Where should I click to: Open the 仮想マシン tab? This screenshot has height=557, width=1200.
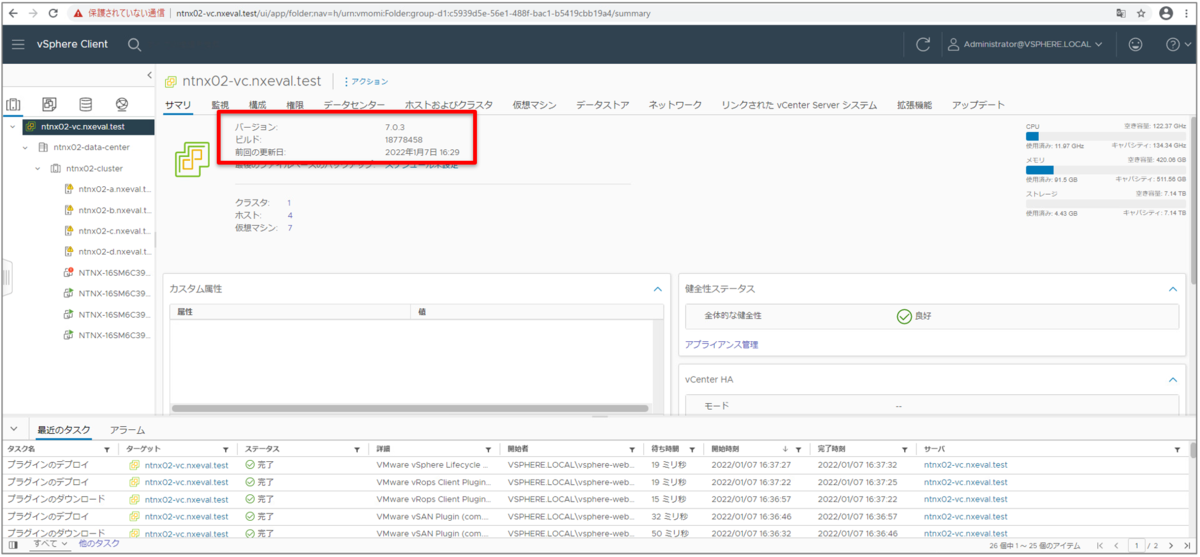(x=534, y=105)
